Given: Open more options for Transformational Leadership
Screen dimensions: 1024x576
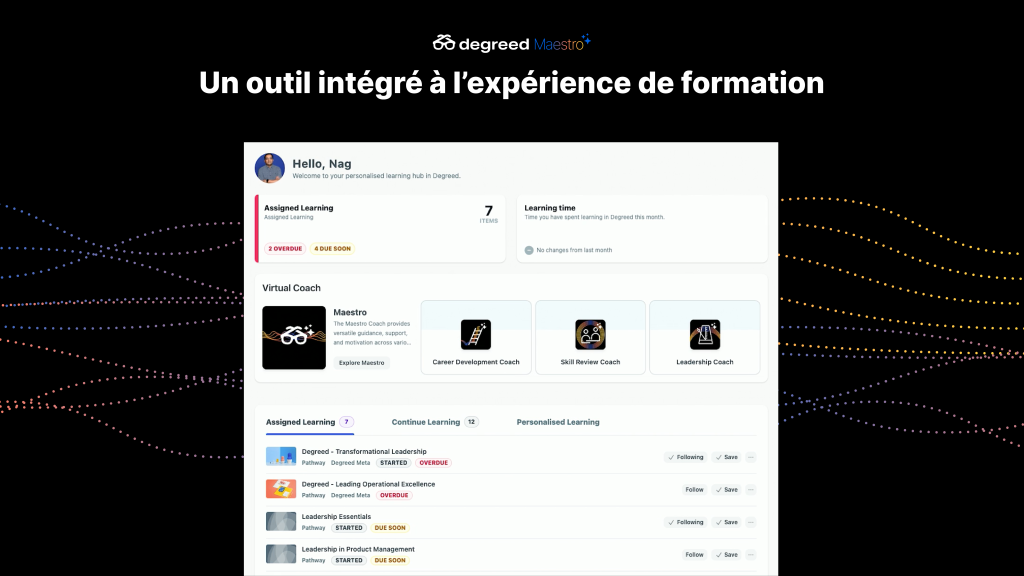Looking at the screenshot, I should pos(751,457).
